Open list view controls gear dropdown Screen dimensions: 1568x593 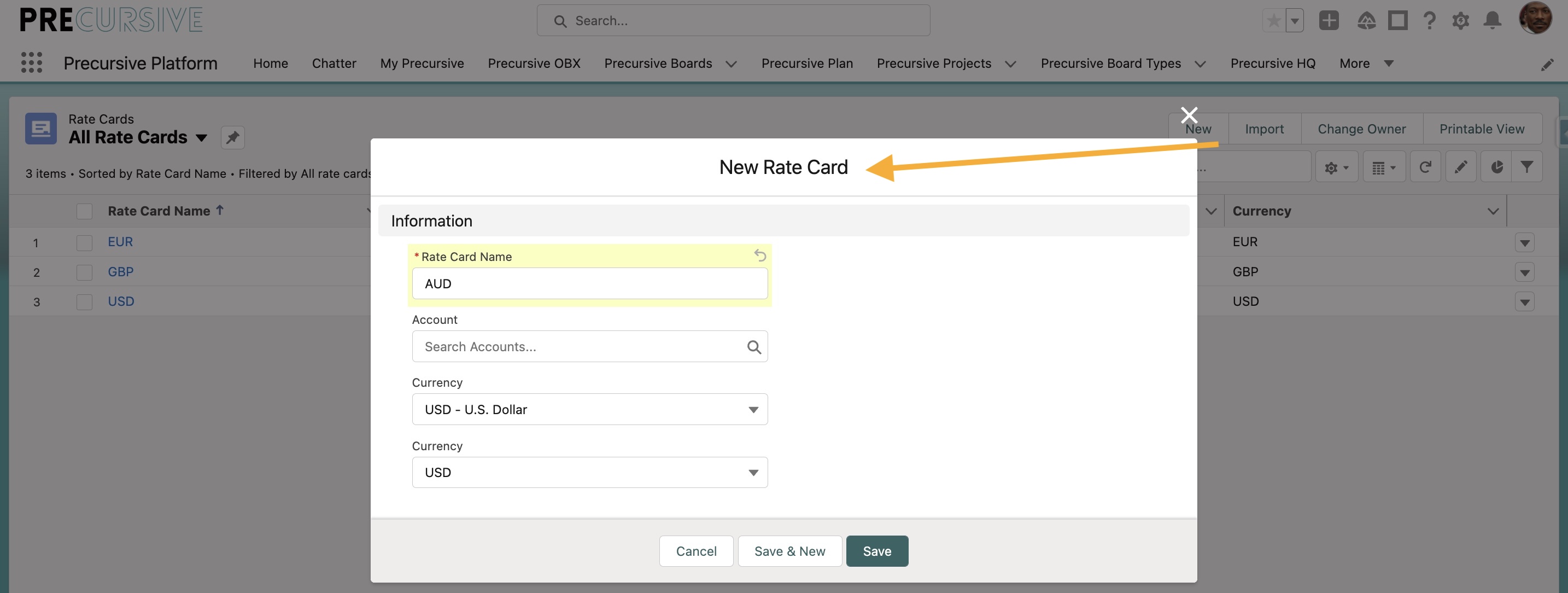coord(1337,167)
